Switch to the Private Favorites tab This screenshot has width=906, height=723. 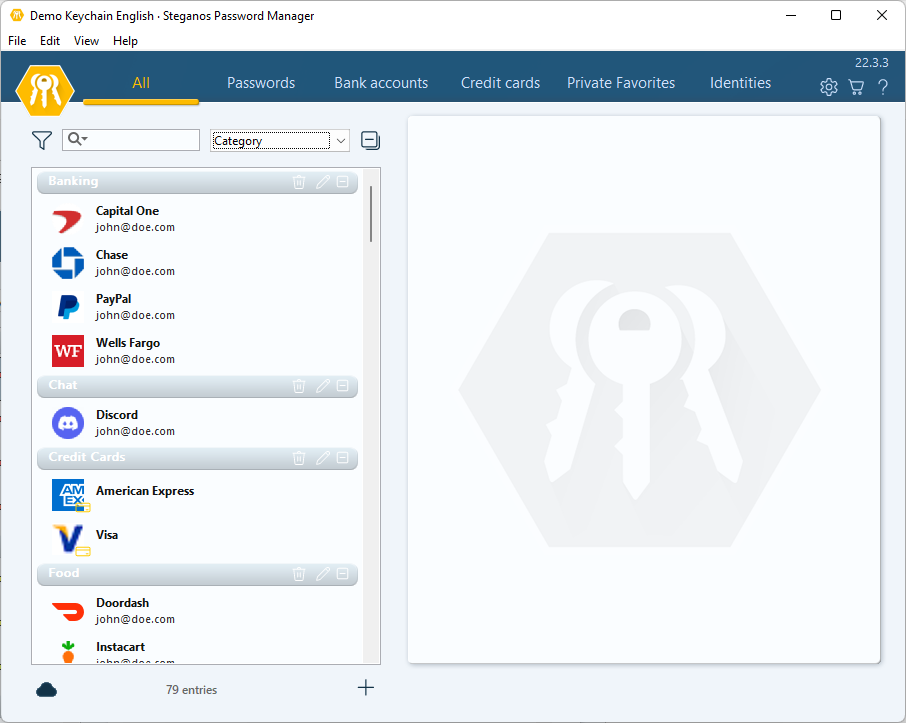click(621, 83)
